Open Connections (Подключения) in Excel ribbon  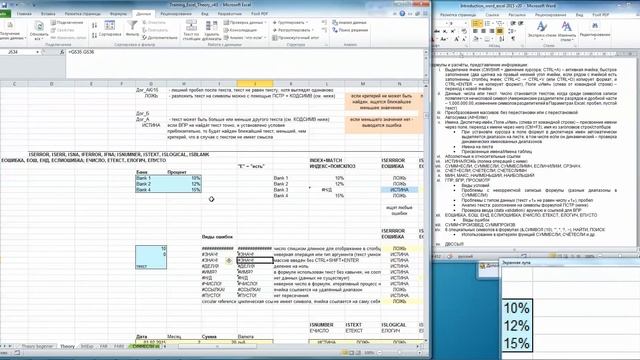(x=67, y=23)
